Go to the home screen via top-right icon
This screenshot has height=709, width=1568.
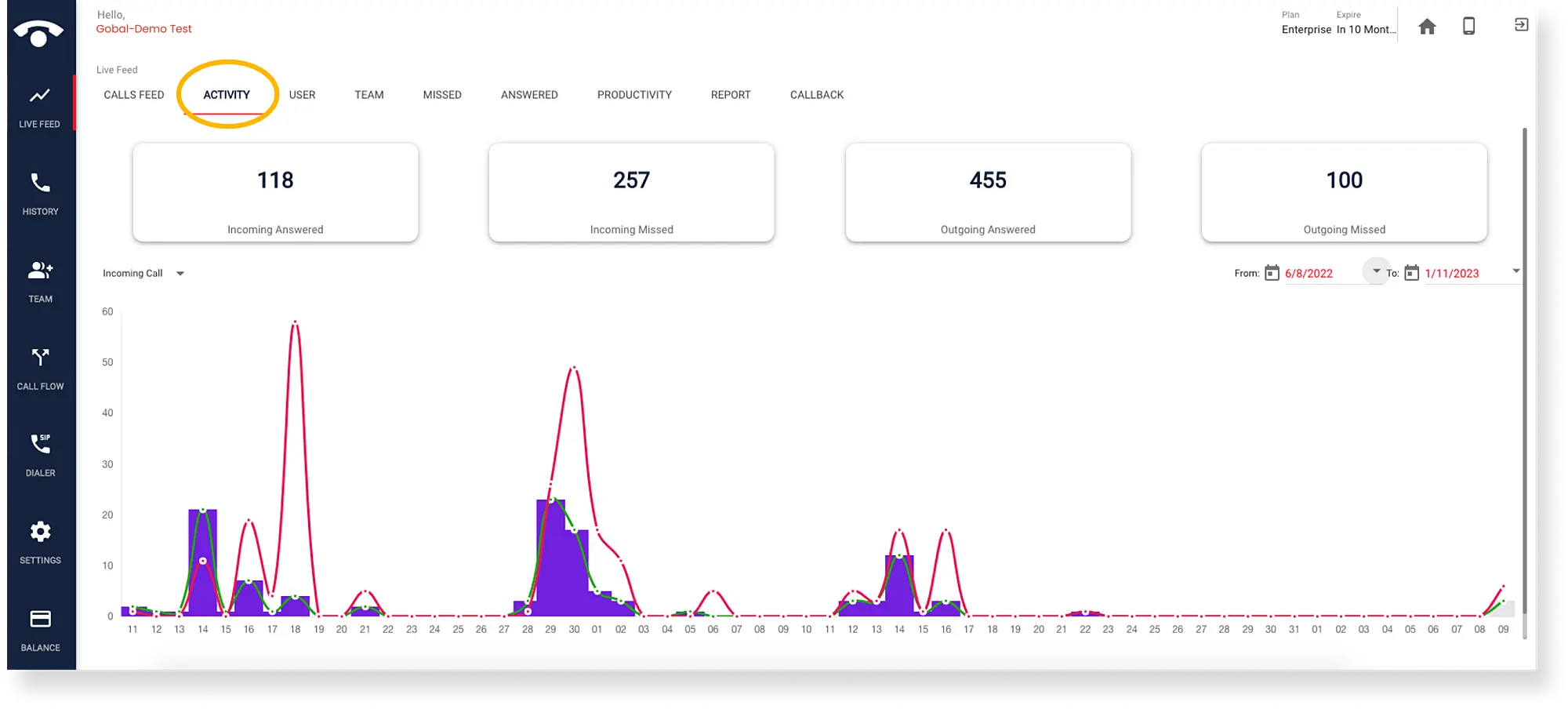click(1428, 26)
